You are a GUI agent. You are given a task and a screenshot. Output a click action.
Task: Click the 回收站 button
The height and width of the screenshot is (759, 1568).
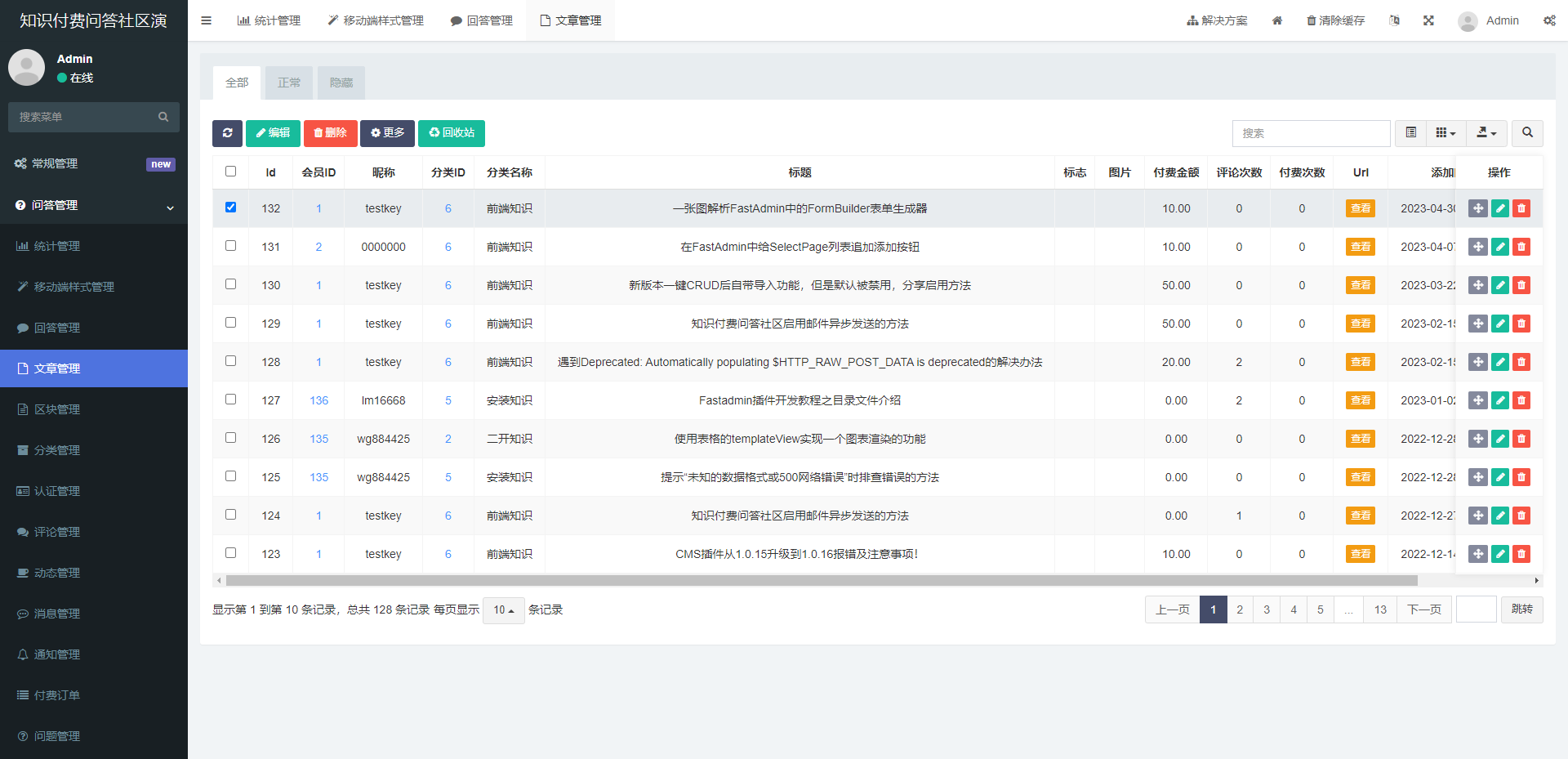[x=452, y=133]
